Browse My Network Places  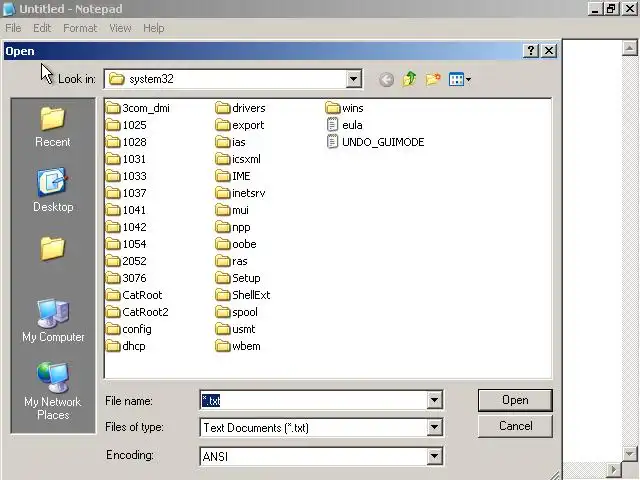pos(53,391)
